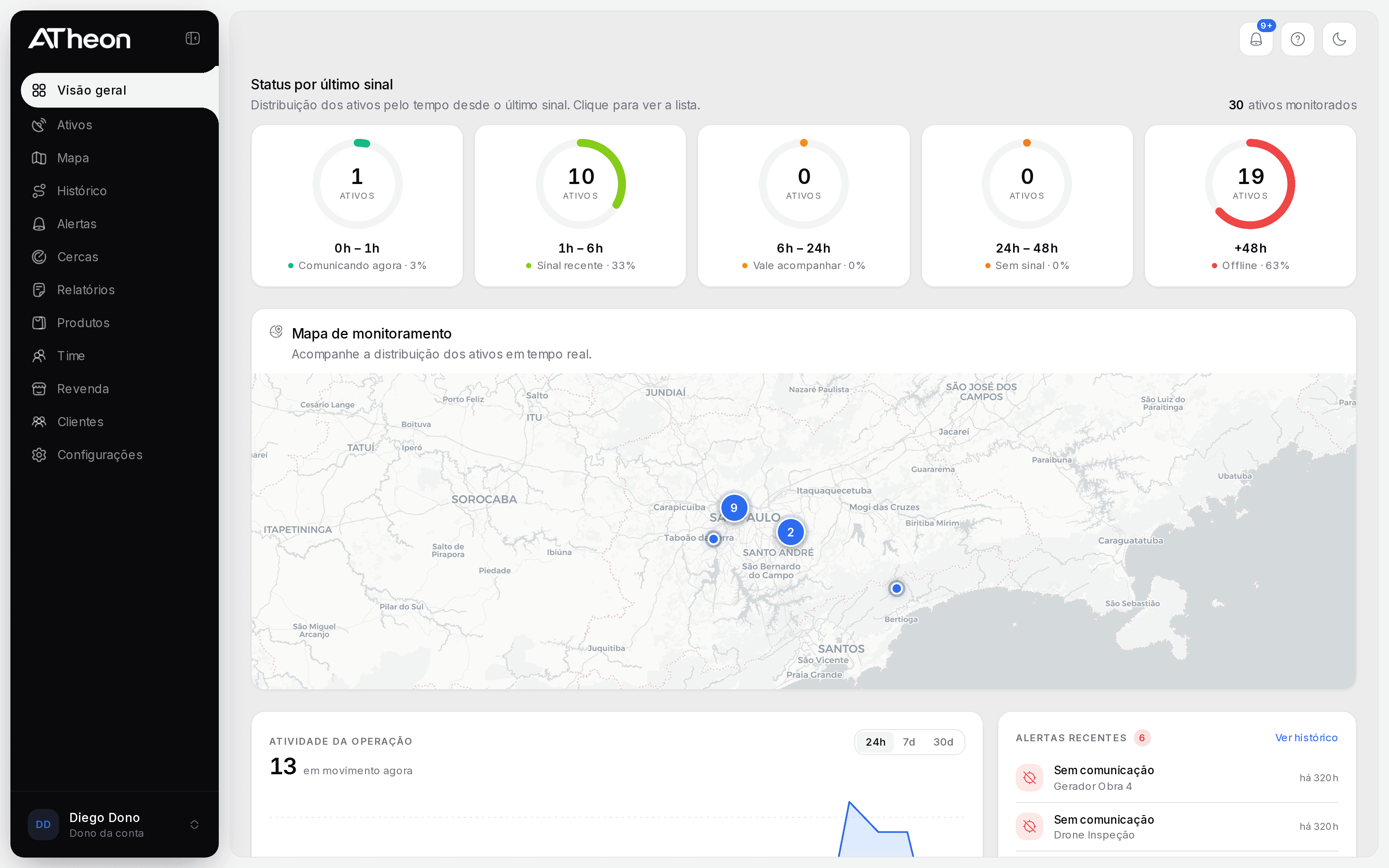
Task: Click the DD user avatar
Action: click(43, 825)
